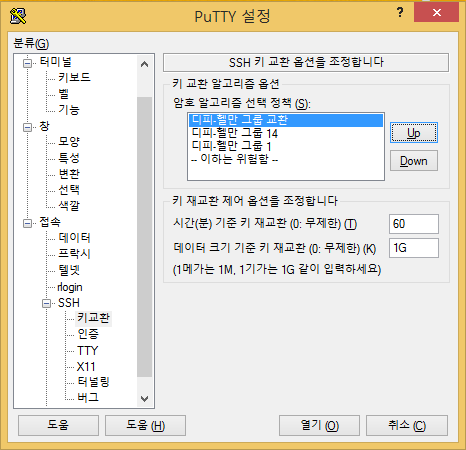Open TTY settings
Viewport: 466px width, 450px height.
click(x=87, y=351)
